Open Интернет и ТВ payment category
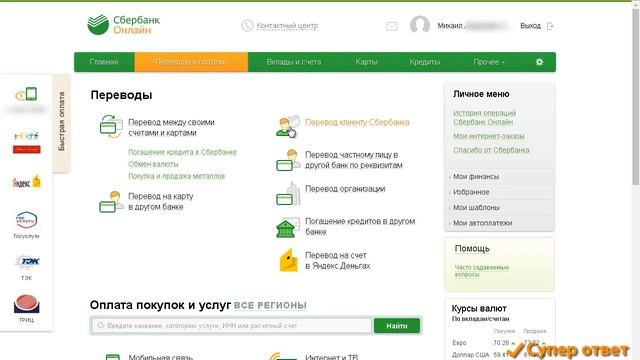 point(331,357)
